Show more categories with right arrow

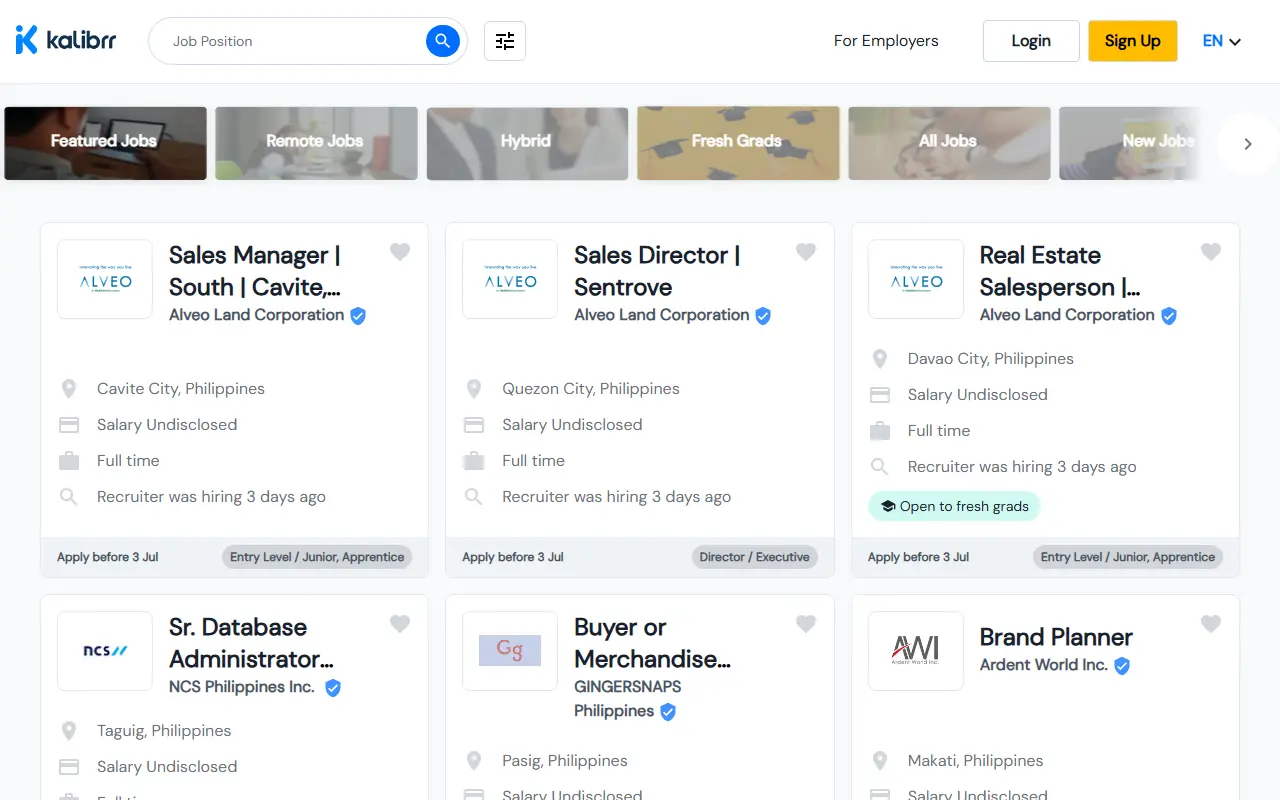point(1248,144)
